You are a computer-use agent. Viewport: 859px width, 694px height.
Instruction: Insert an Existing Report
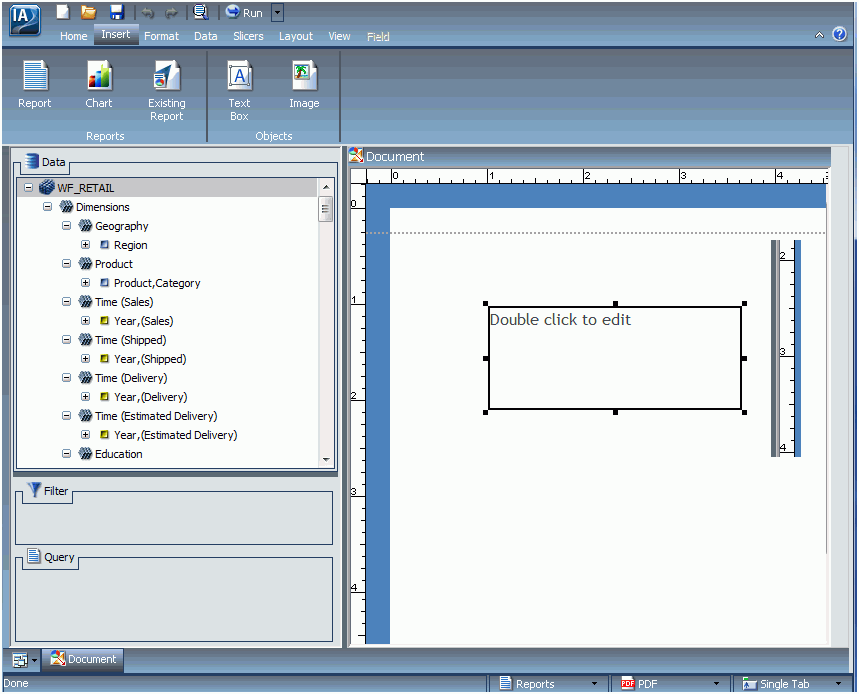tap(167, 91)
